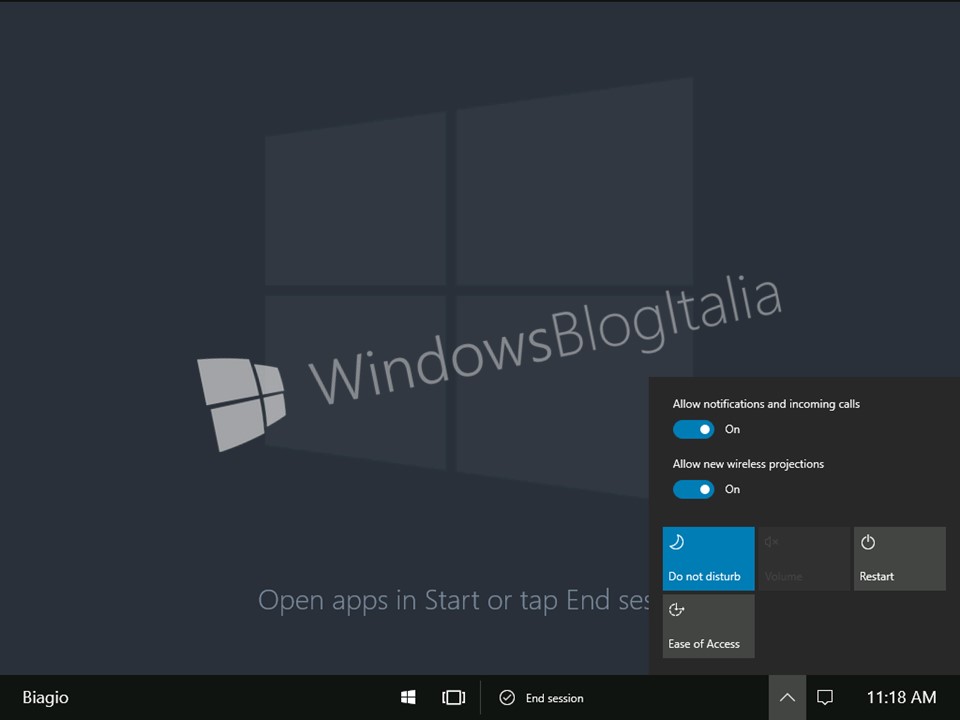Open the Ease of Access tile
Image resolution: width=960 pixels, height=720 pixels.
(708, 626)
